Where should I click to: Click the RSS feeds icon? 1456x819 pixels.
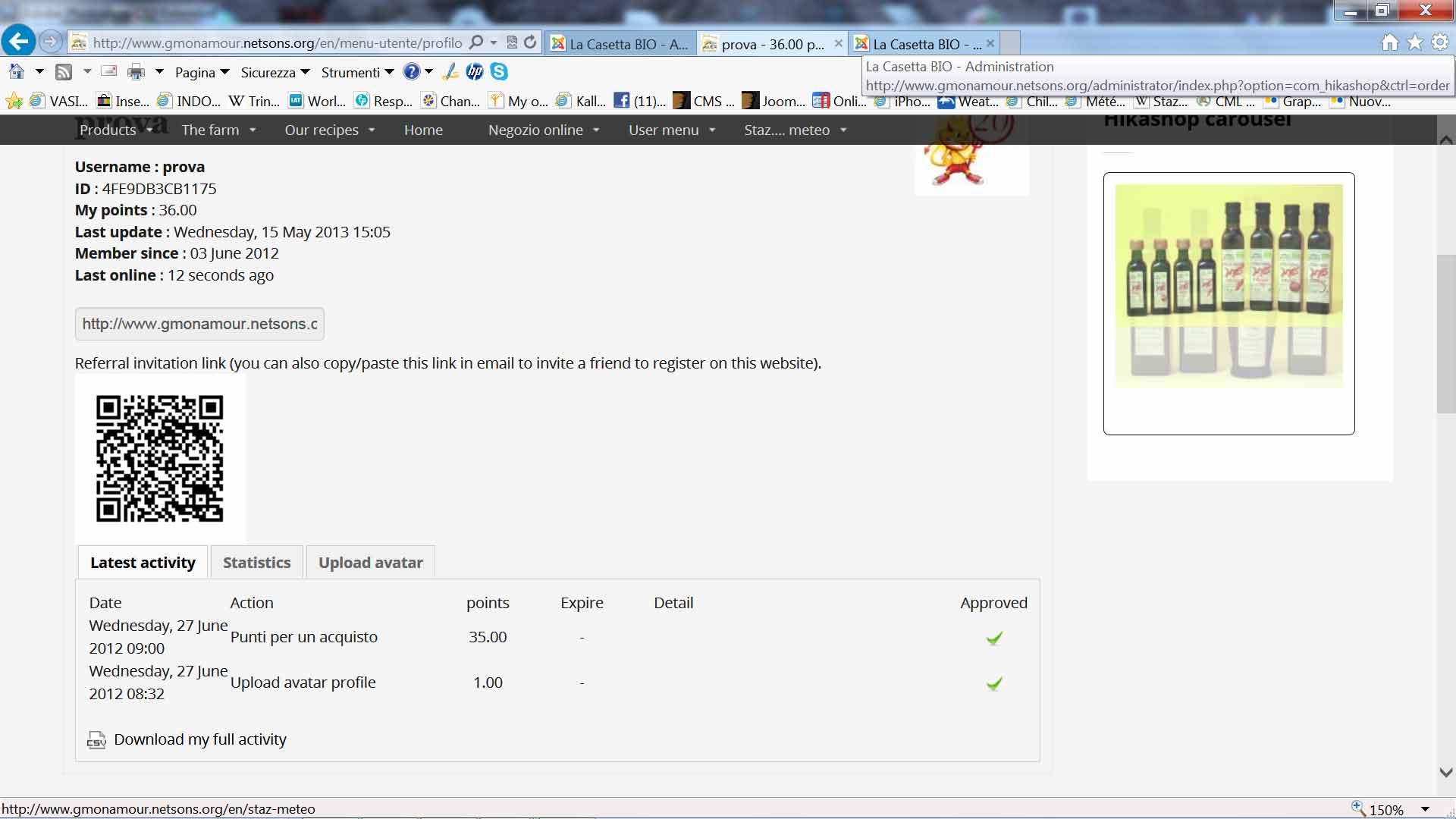click(64, 72)
